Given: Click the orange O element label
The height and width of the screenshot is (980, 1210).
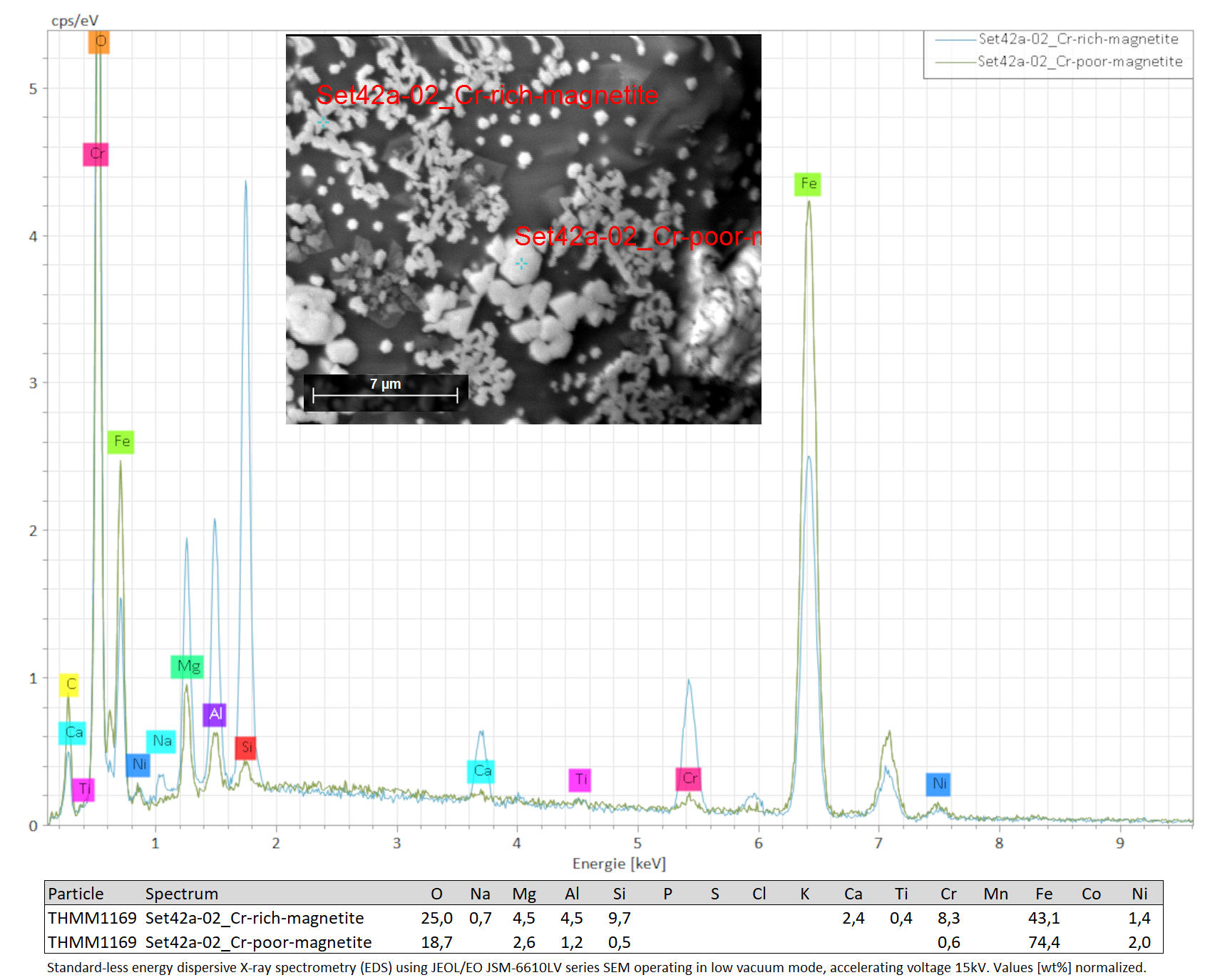Looking at the screenshot, I should pos(99,41).
